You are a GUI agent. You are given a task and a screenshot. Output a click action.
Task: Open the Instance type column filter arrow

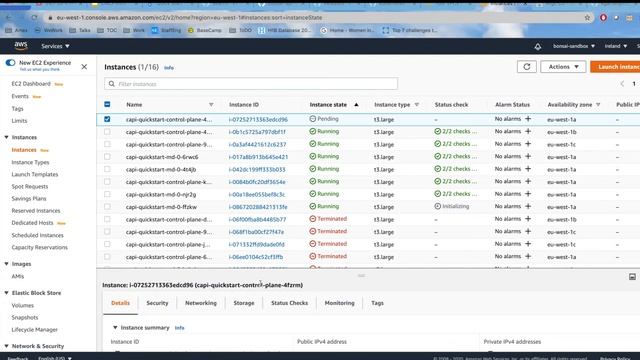click(417, 104)
